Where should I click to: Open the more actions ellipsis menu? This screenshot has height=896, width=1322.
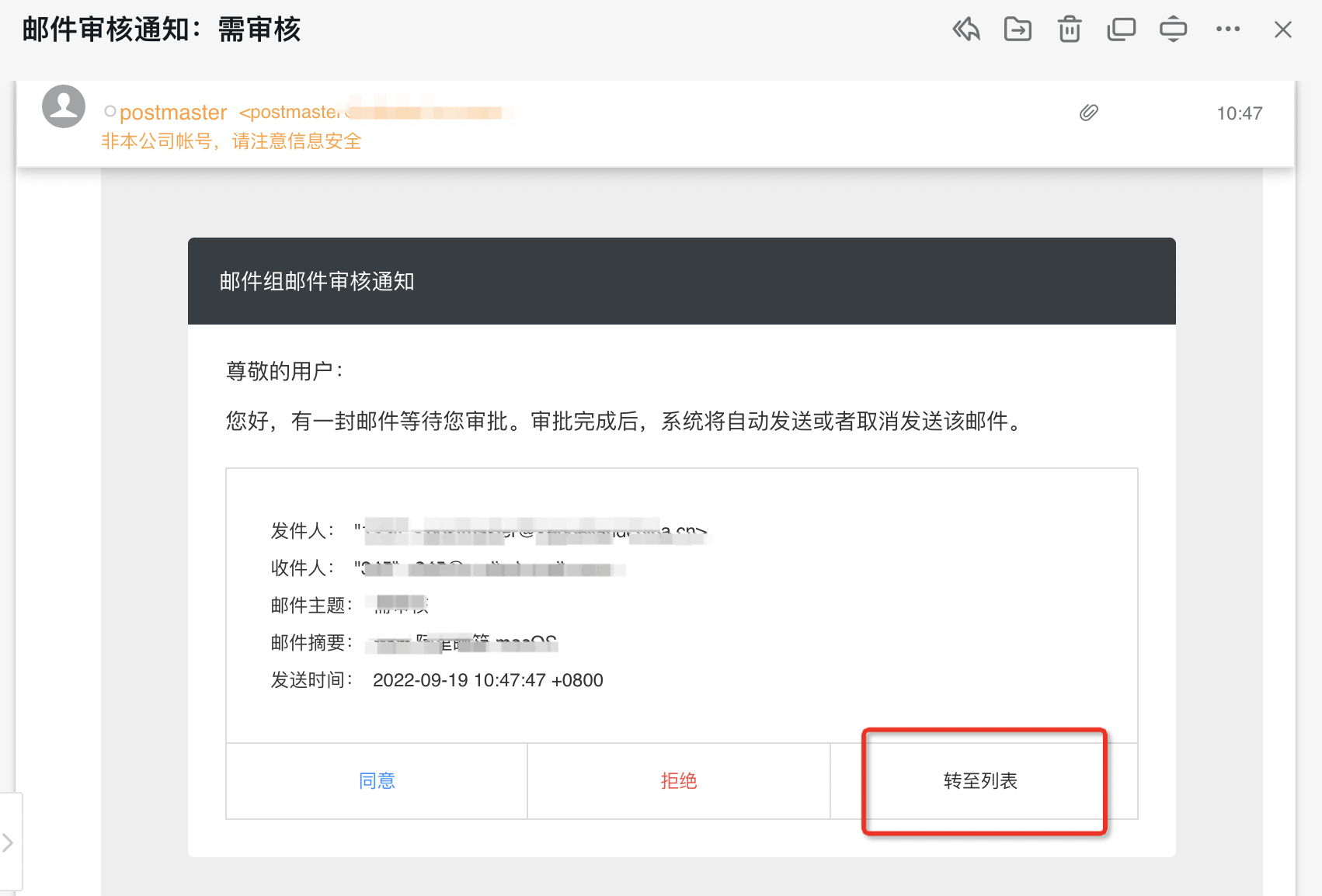[x=1228, y=31]
